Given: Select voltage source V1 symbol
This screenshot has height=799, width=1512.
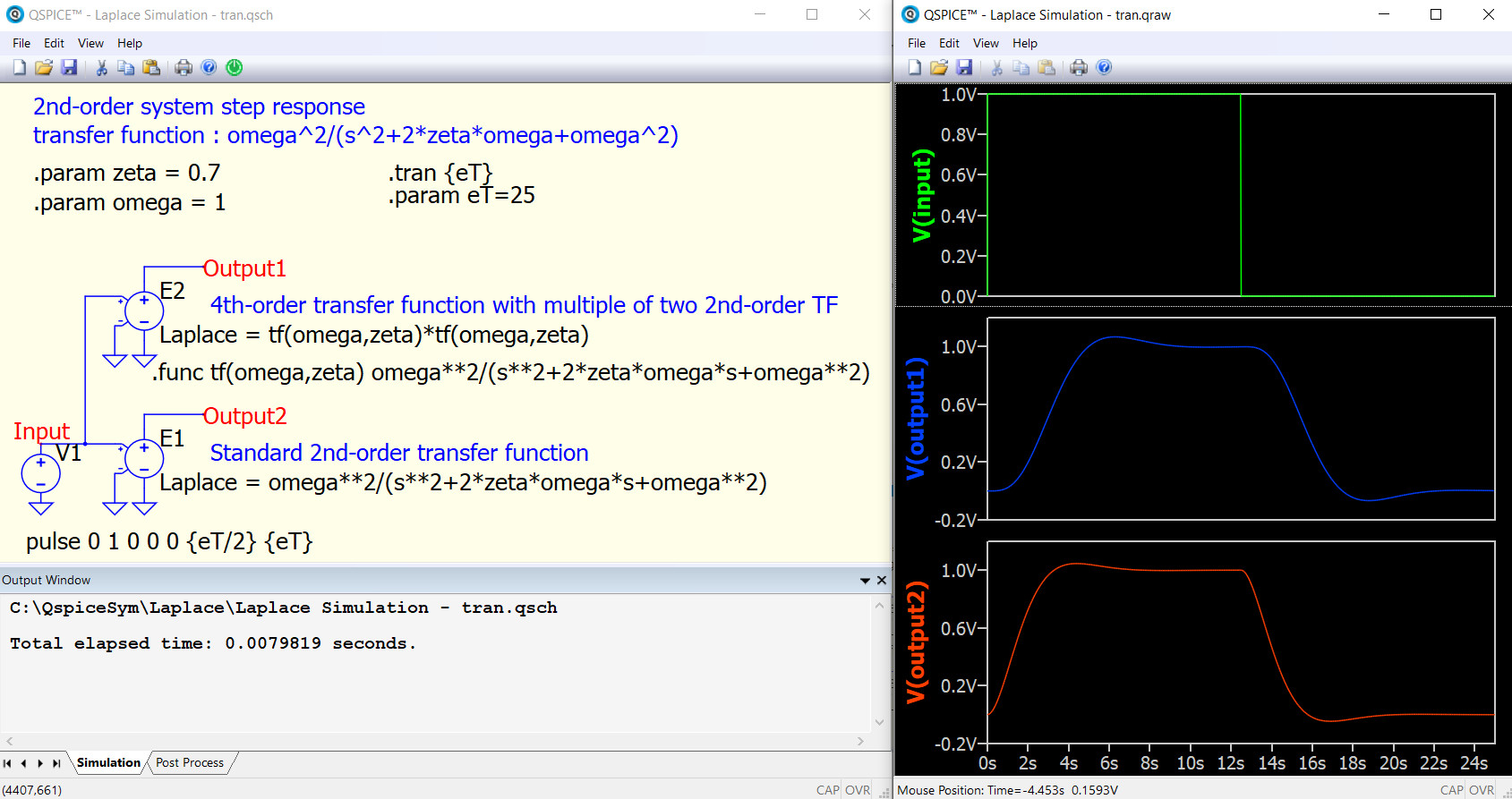Looking at the screenshot, I should click(x=40, y=473).
